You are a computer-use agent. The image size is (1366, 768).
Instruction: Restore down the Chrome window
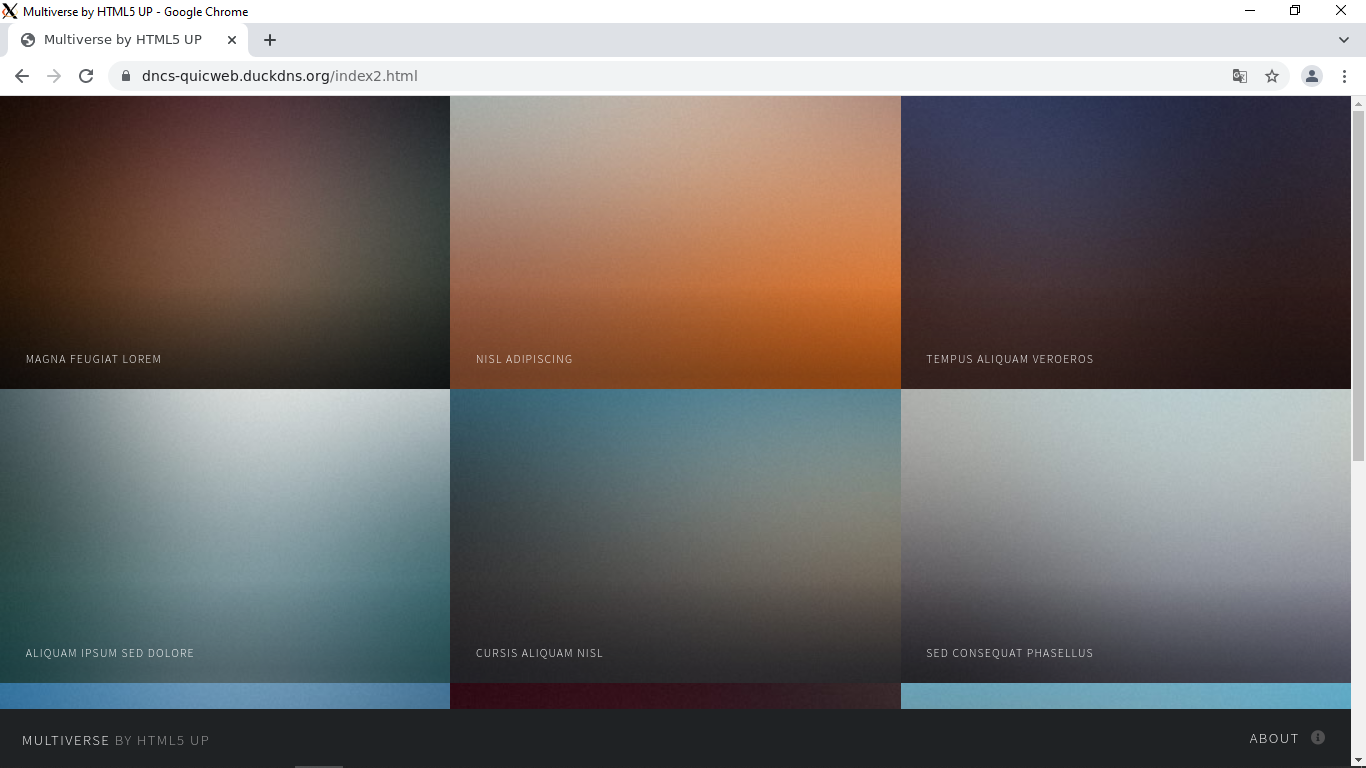(x=1295, y=11)
